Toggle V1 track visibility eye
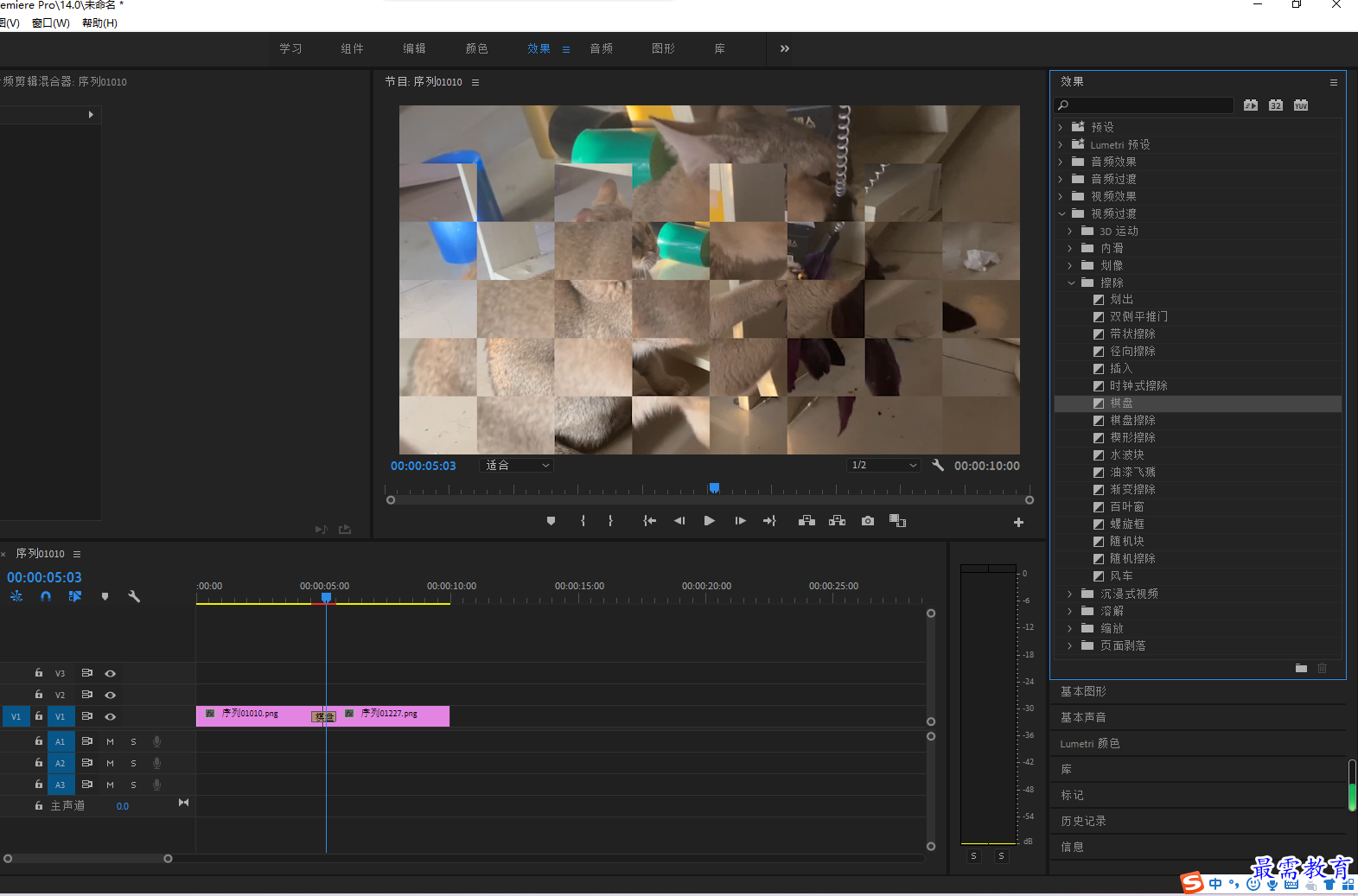Viewport: 1358px width, 896px height. click(111, 716)
